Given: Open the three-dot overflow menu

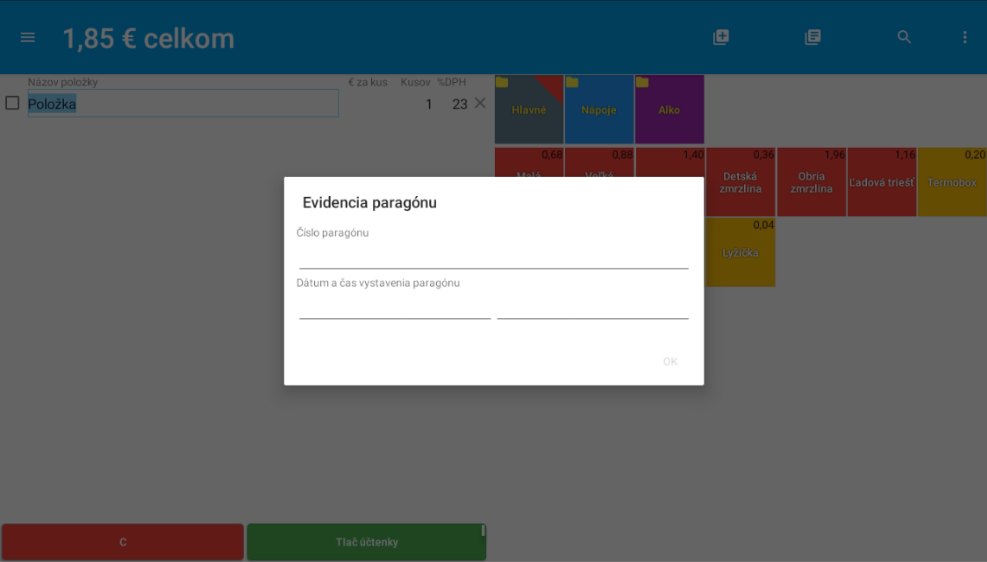Looking at the screenshot, I should 965,37.
